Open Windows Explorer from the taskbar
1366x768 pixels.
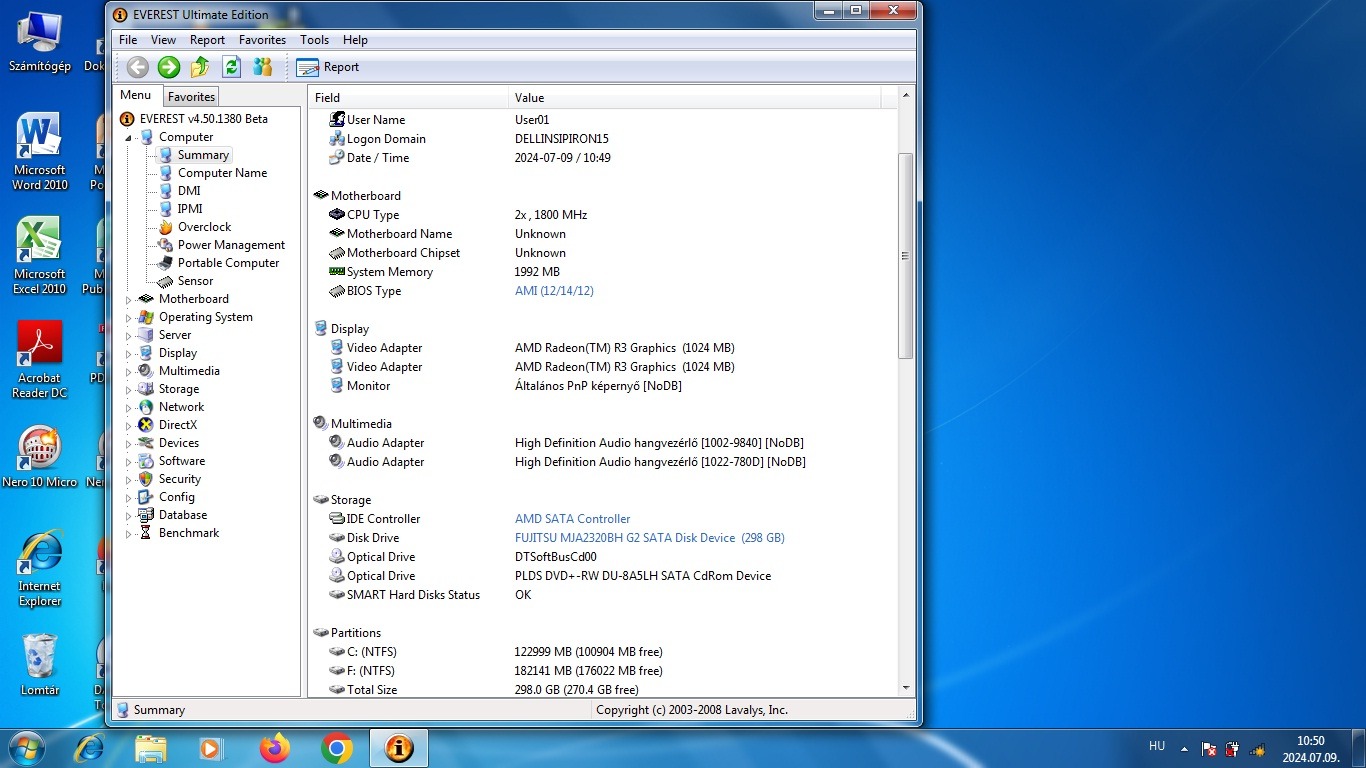[x=151, y=748]
